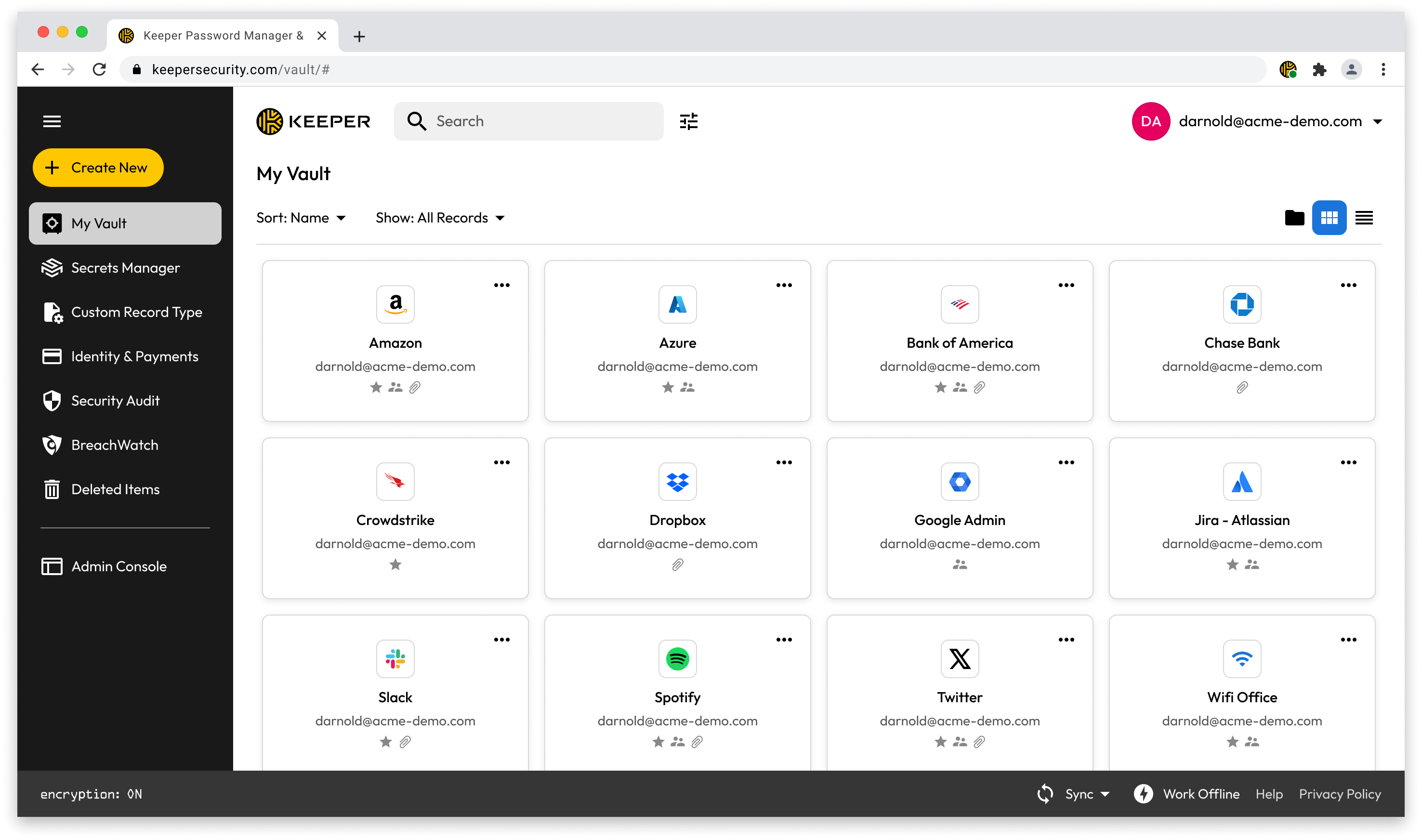Toggle favorite star on Wifi Office card
This screenshot has width=1422, height=840.
1232,741
